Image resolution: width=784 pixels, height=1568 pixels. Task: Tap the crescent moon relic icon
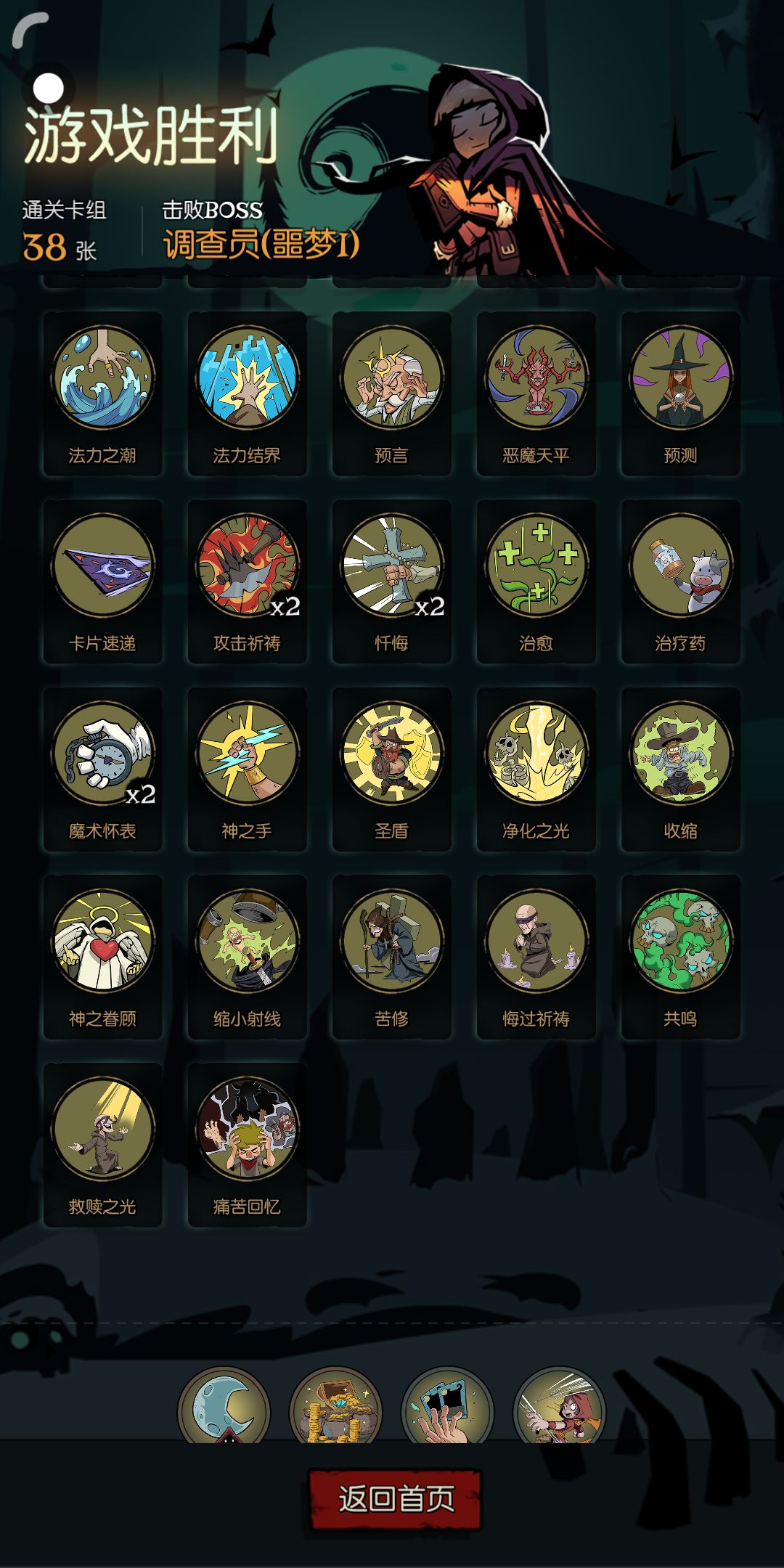(224, 1406)
